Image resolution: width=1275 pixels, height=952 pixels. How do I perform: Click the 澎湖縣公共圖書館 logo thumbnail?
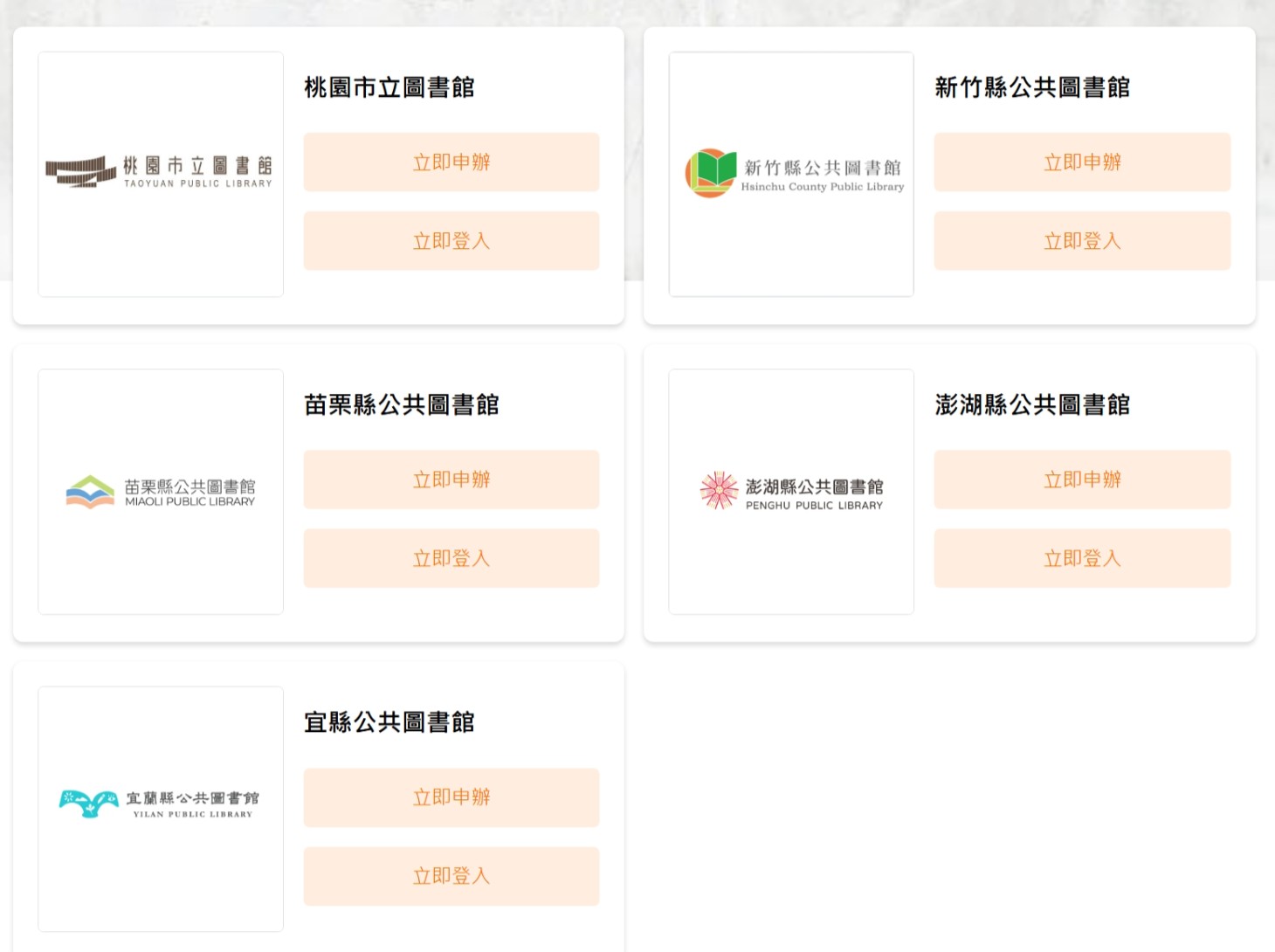pyautogui.click(x=791, y=492)
